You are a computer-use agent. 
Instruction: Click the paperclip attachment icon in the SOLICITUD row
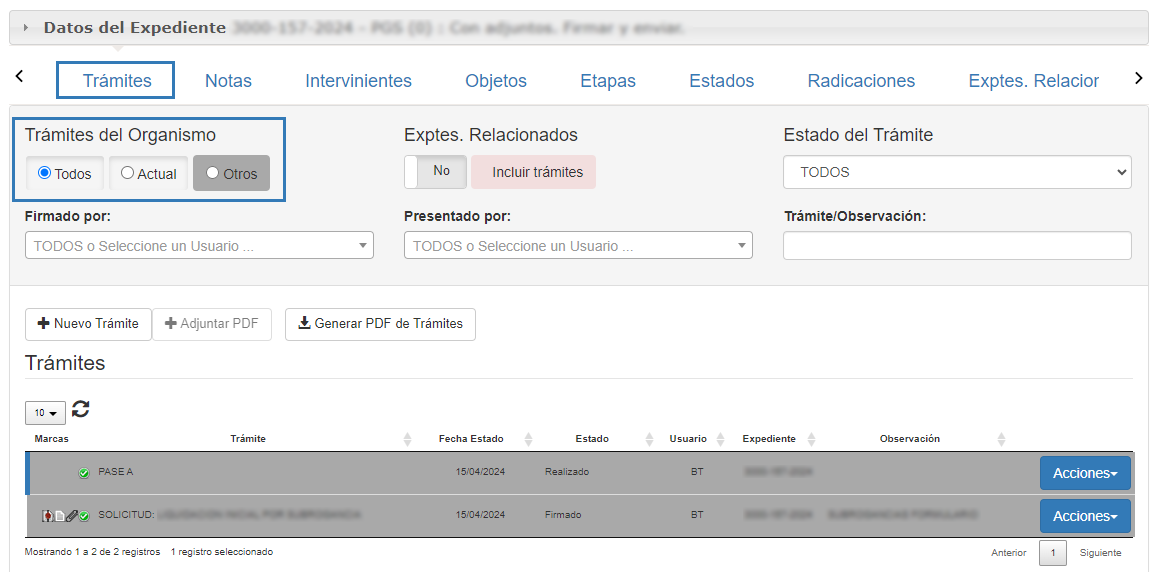coord(71,516)
